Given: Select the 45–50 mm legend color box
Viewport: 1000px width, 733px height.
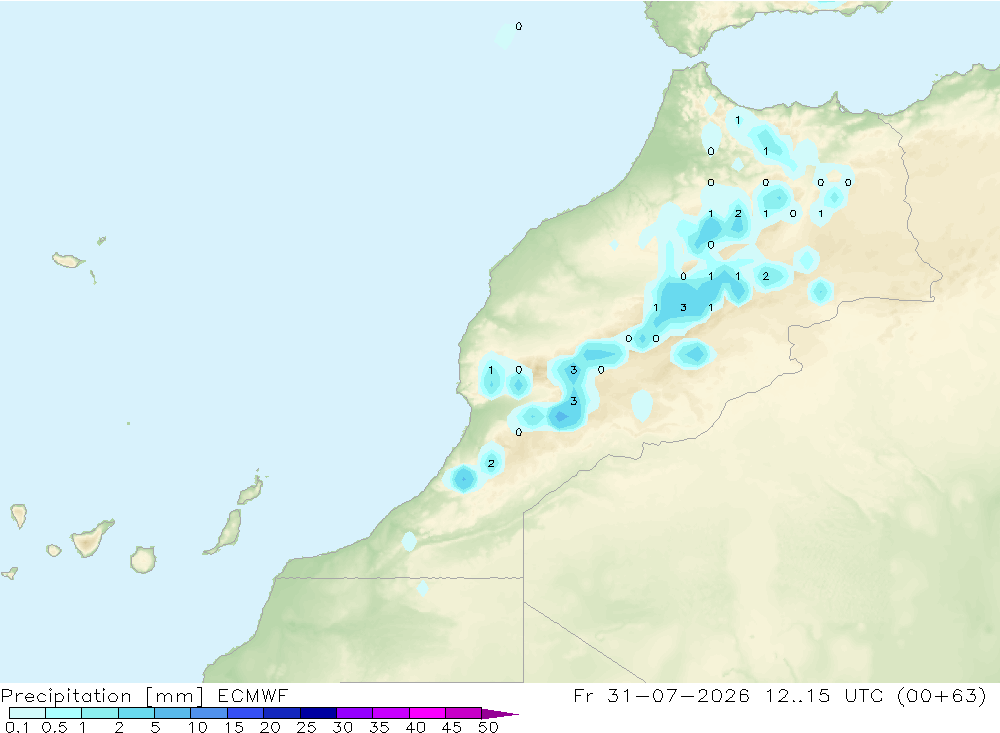Looking at the screenshot, I should point(464,713).
